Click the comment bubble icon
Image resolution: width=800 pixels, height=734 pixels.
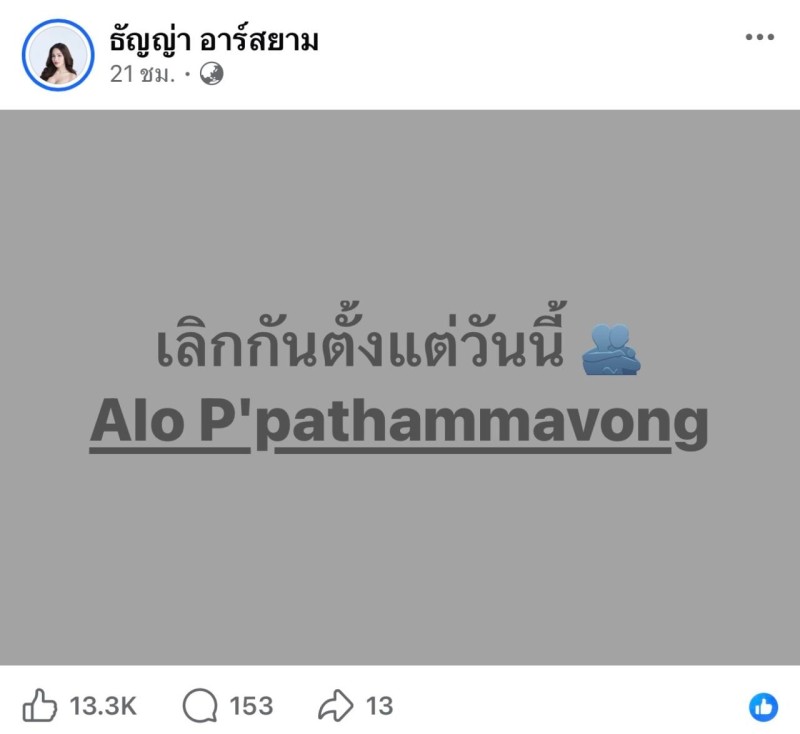(x=199, y=706)
